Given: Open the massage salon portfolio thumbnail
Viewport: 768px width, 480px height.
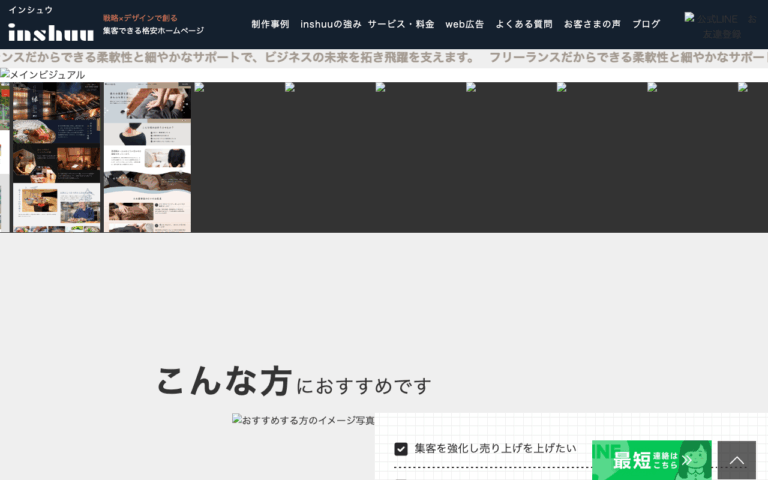Looking at the screenshot, I should 147,157.
